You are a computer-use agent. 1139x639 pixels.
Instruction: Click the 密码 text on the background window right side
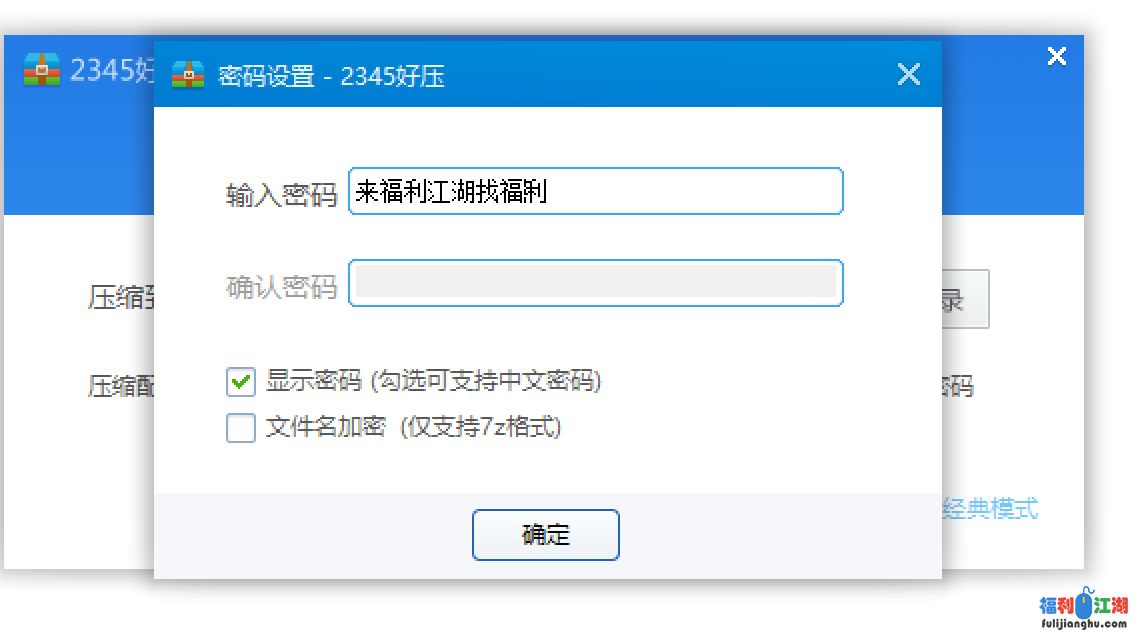[960, 387]
